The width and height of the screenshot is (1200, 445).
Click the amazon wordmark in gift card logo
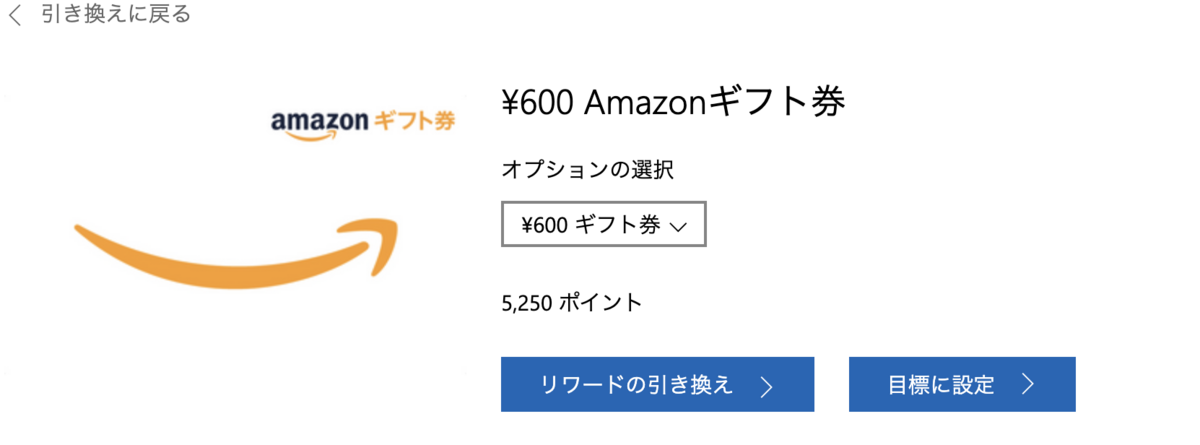pos(319,121)
